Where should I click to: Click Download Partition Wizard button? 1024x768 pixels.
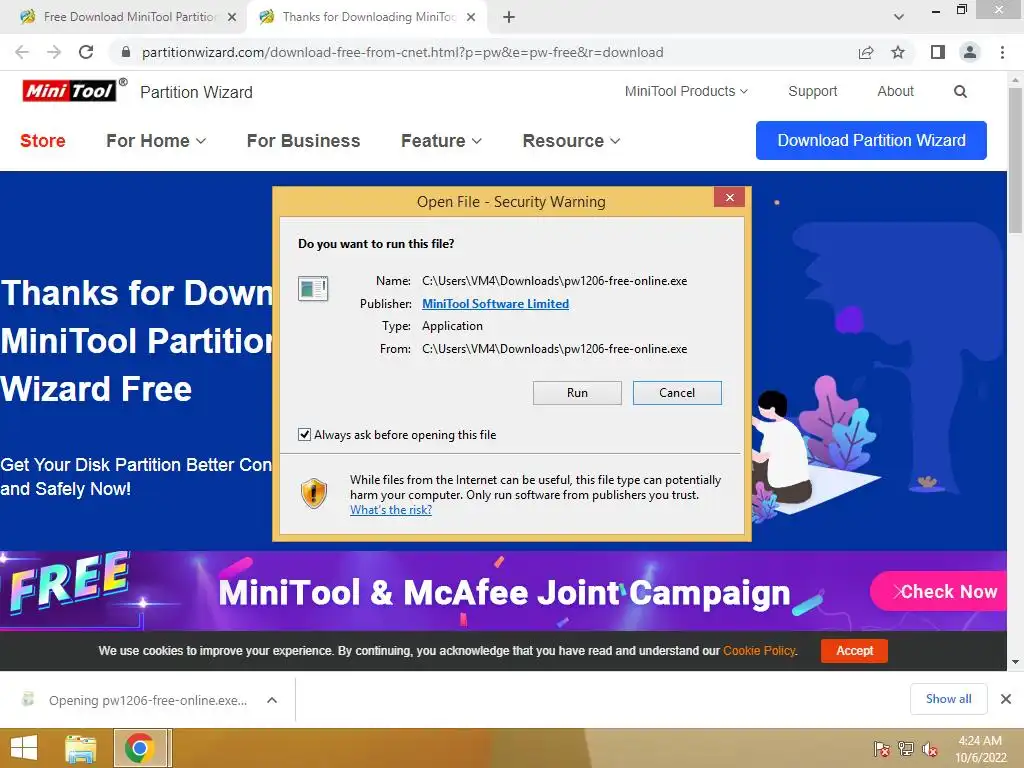pos(871,140)
